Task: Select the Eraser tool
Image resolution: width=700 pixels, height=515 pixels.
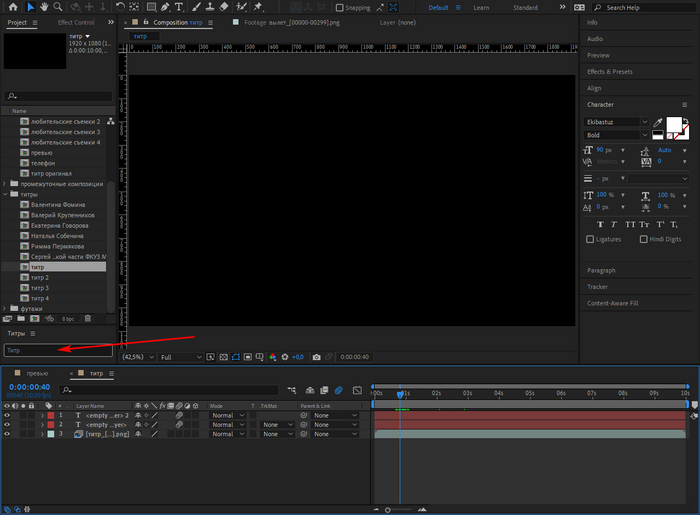Action: coord(225,7)
